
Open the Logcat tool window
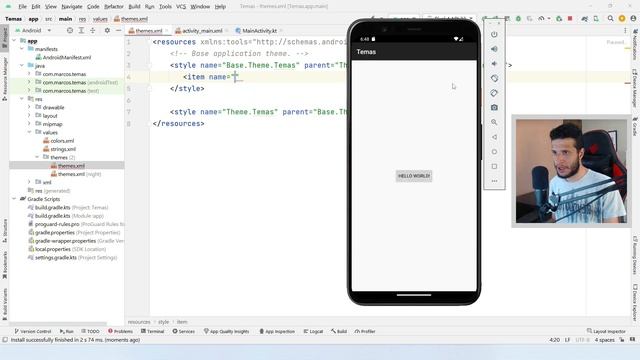pyautogui.click(x=313, y=331)
